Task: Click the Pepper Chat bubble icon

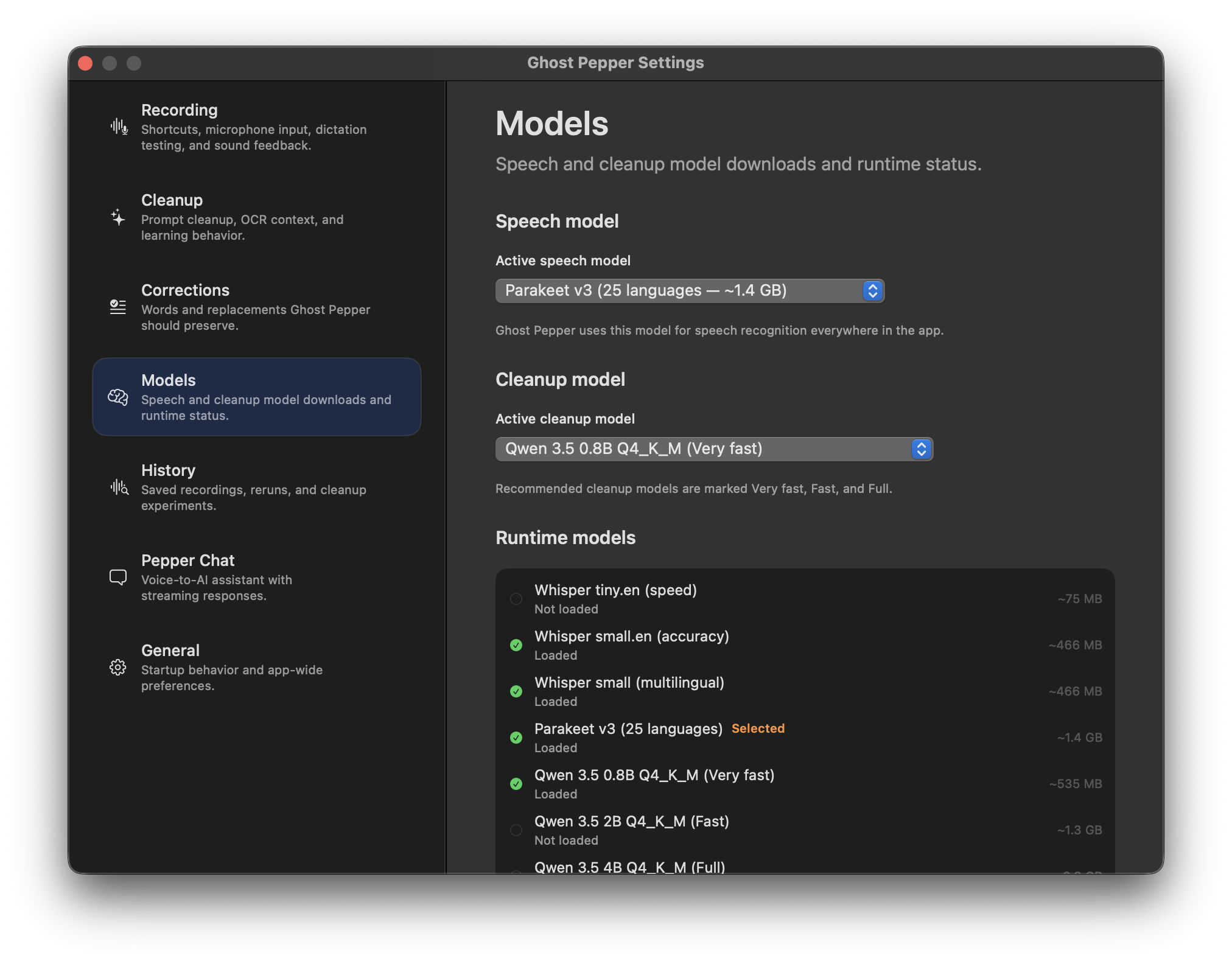Action: pyautogui.click(x=118, y=577)
